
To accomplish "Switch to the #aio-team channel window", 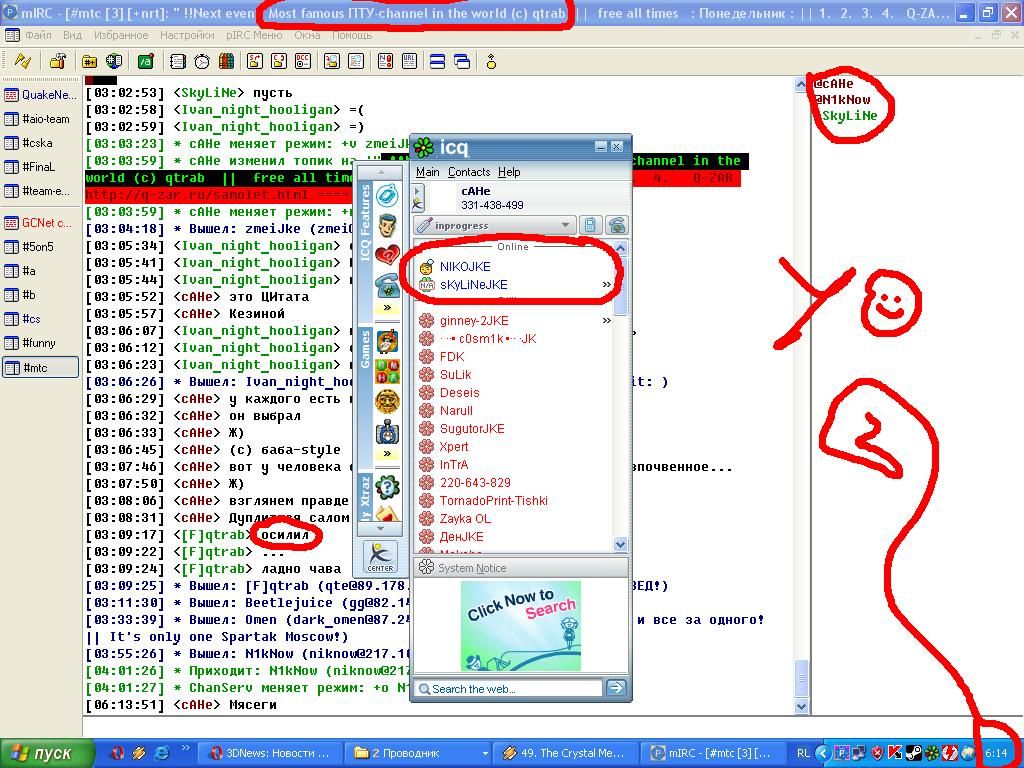I will pos(40,119).
